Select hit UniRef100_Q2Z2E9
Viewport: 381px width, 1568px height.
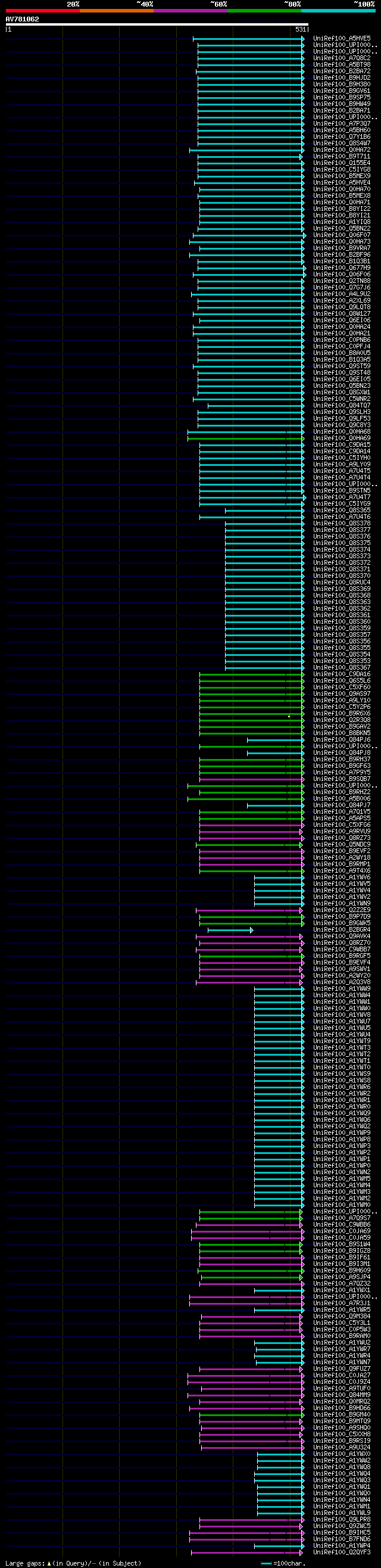(x=342, y=910)
